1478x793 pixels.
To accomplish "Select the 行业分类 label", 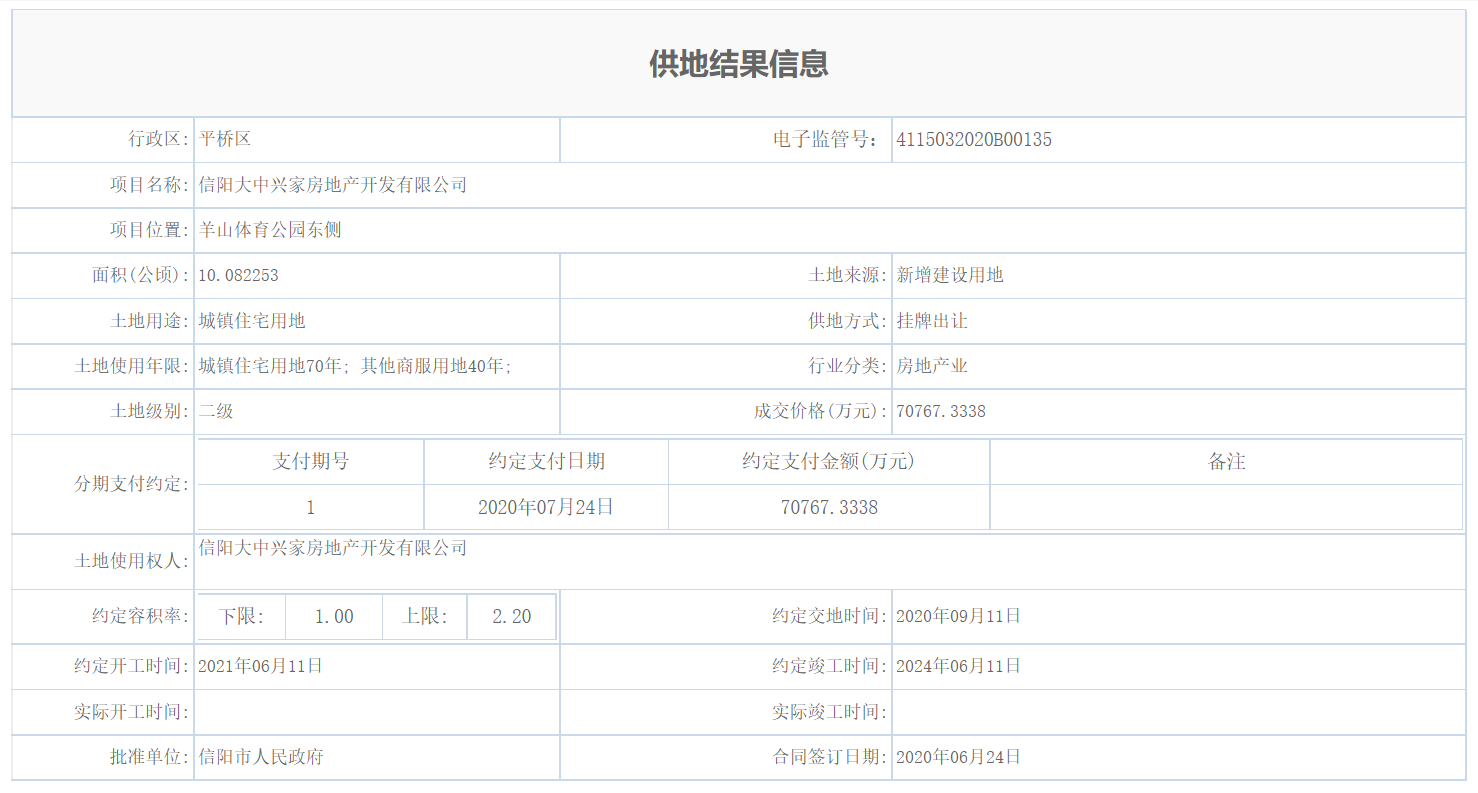I will (x=848, y=366).
